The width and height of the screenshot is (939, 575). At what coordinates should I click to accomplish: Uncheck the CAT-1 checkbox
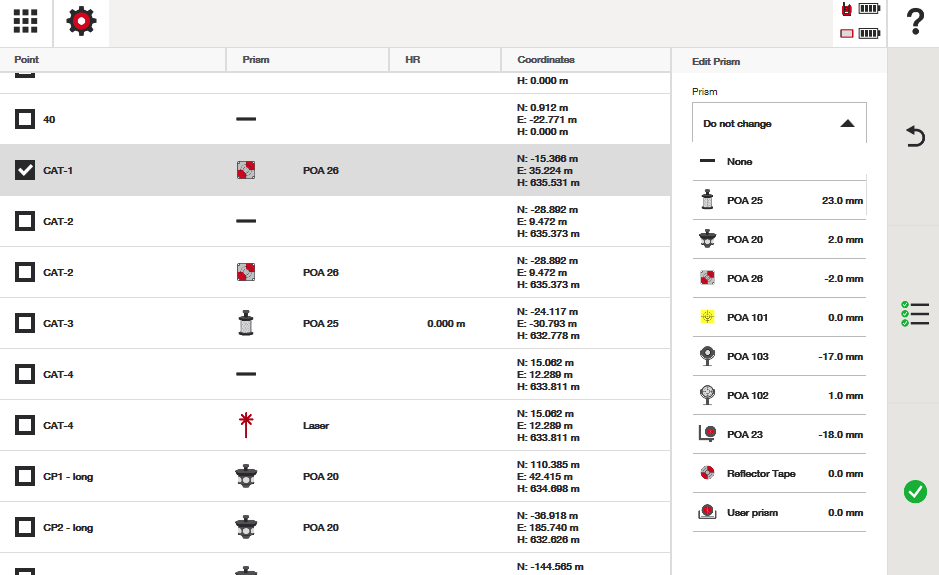tap(25, 170)
